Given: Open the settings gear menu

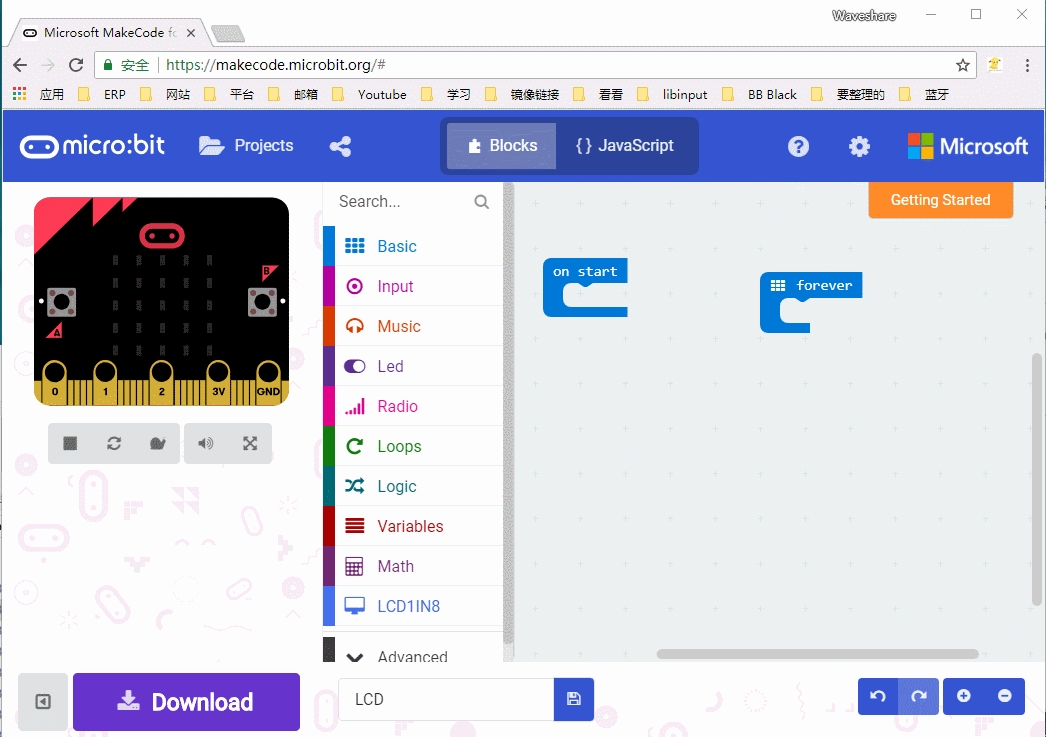Looking at the screenshot, I should [x=859, y=146].
